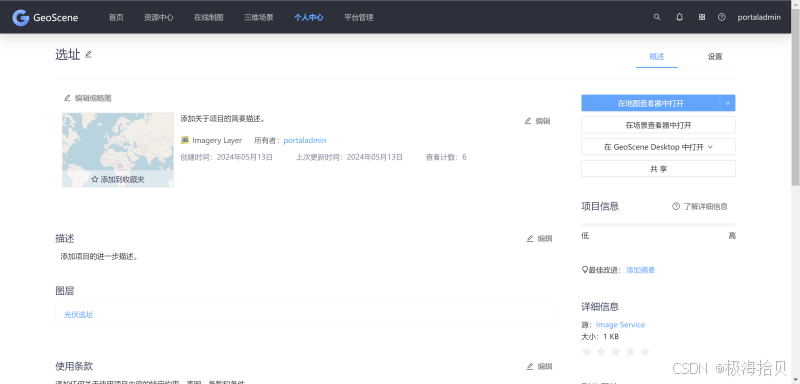Click the 添加摘要 improvement link
The height and width of the screenshot is (384, 800).
point(641,270)
